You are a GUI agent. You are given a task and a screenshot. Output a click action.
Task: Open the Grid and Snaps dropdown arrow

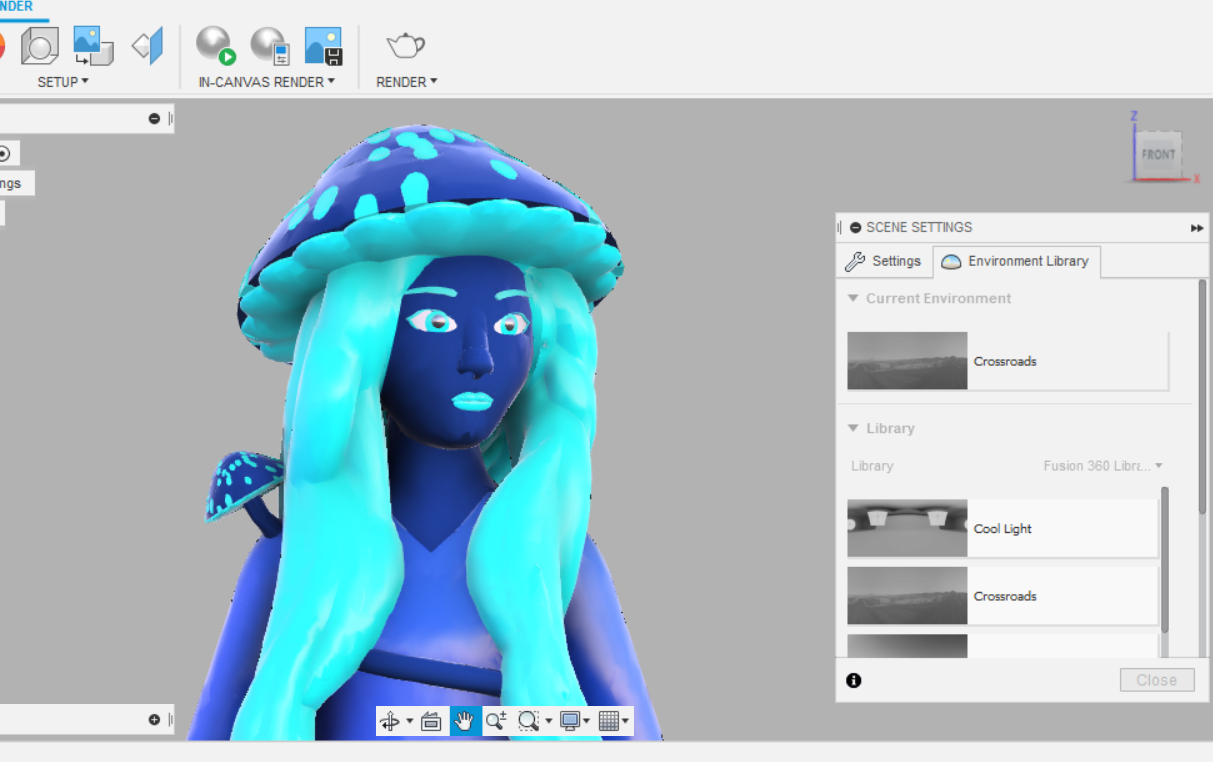(626, 720)
